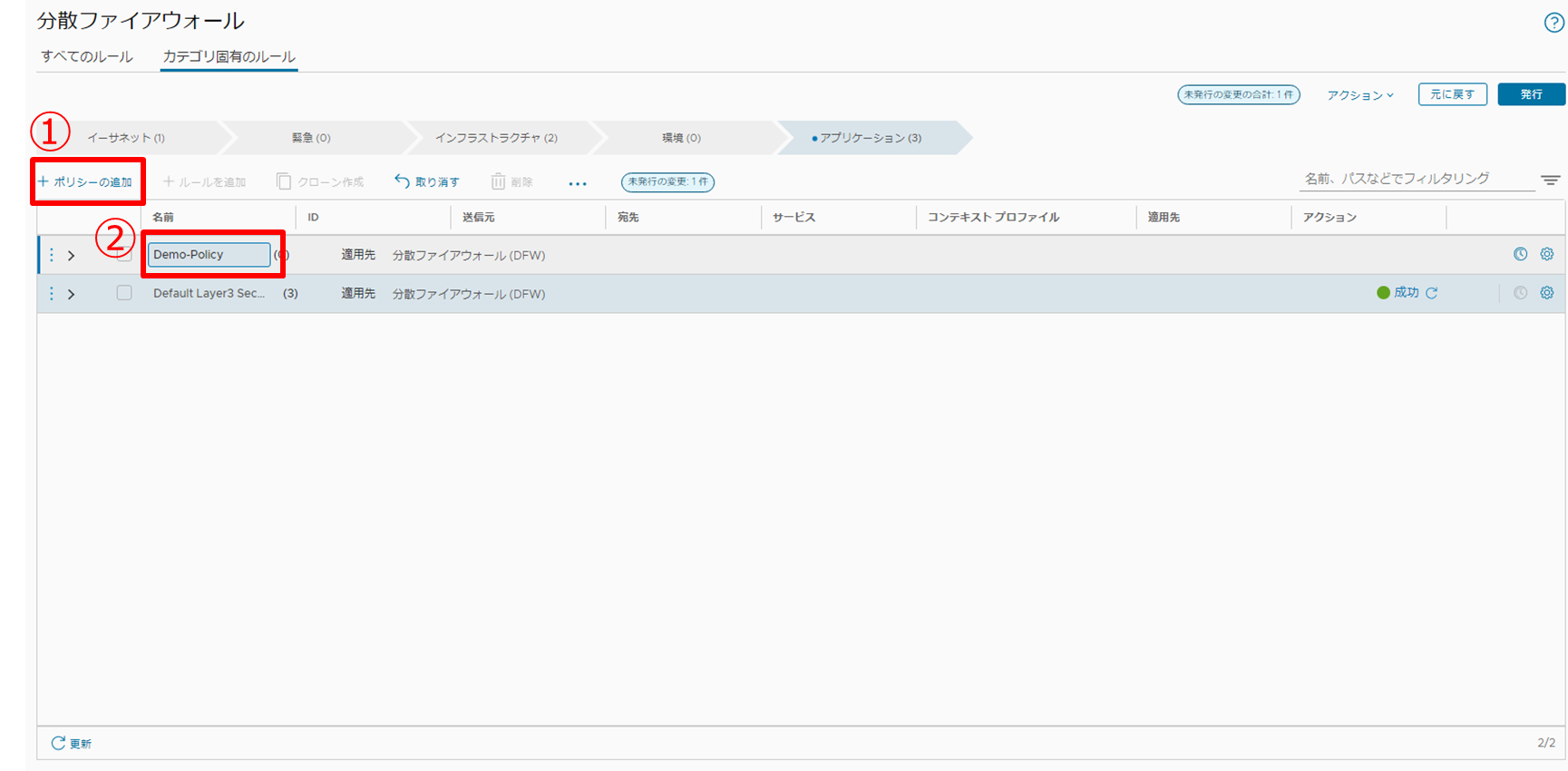
Task: Click the name/path filter search field
Action: [1415, 179]
